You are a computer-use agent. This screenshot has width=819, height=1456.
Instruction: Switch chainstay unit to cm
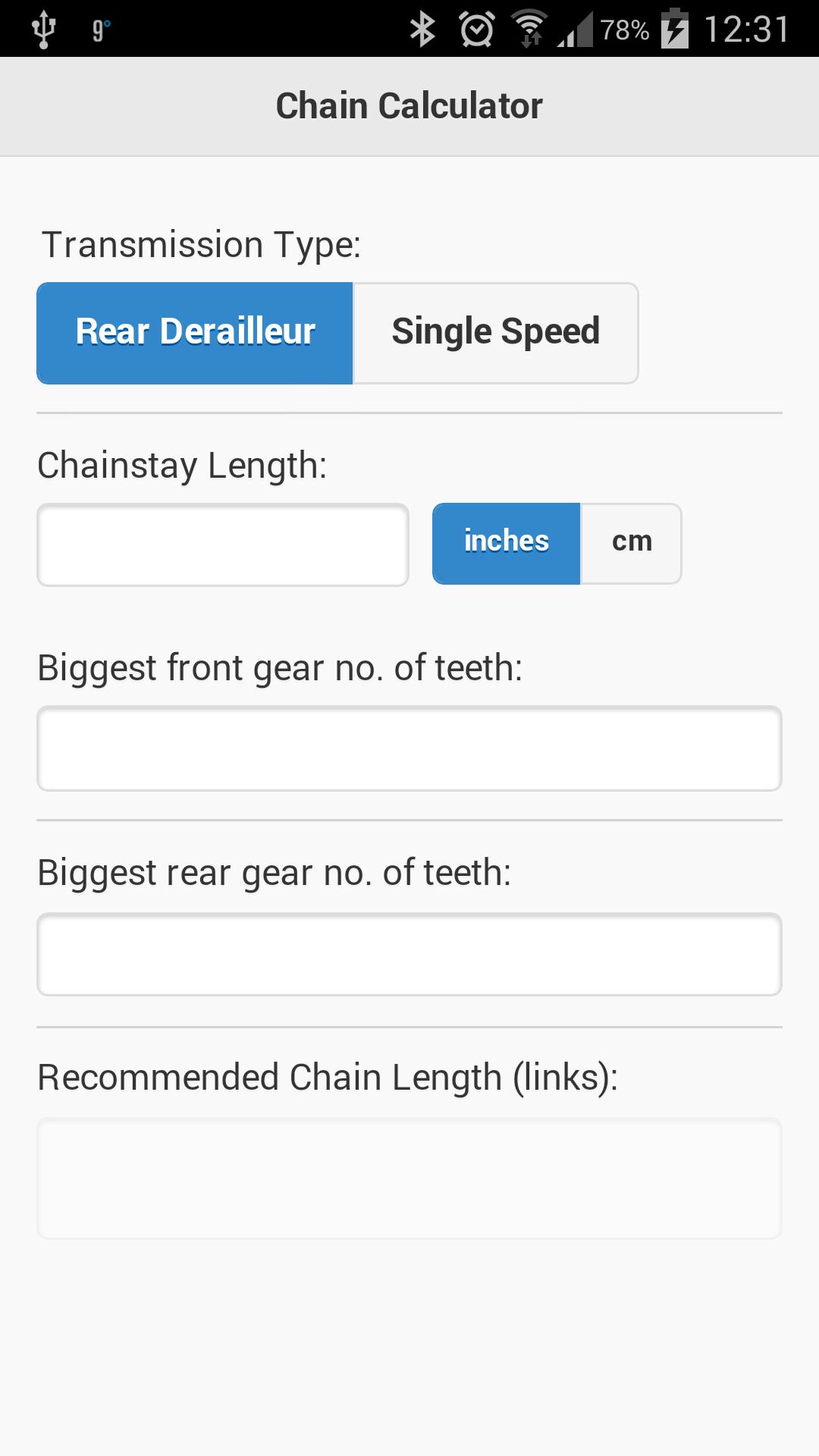pos(631,543)
